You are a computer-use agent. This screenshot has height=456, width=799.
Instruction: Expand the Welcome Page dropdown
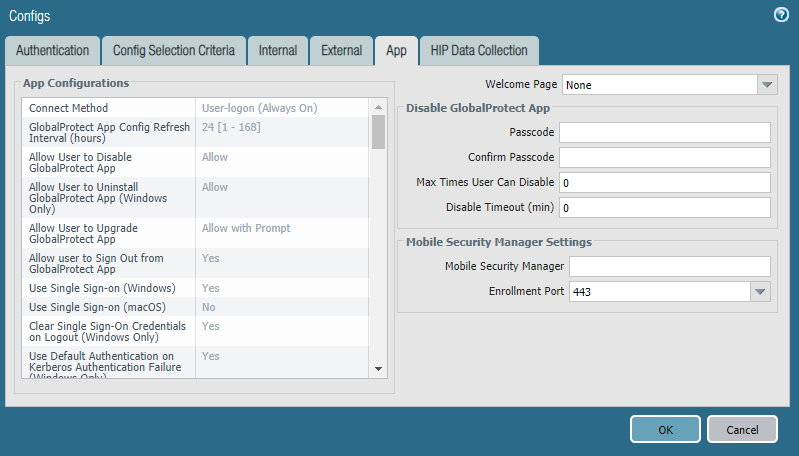767,85
